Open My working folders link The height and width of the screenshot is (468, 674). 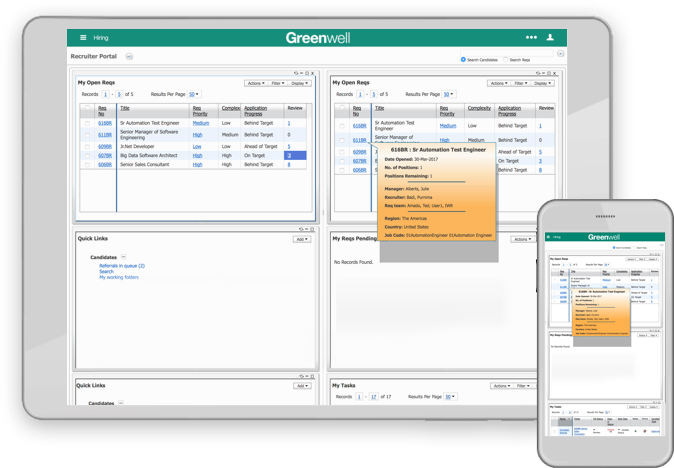tap(119, 278)
